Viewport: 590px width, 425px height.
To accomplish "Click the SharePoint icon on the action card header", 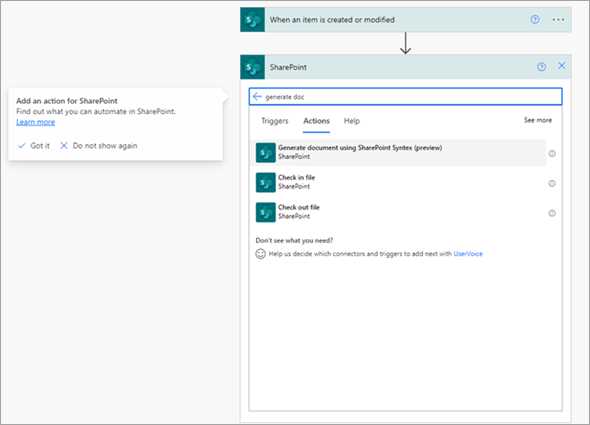I will pos(252,67).
